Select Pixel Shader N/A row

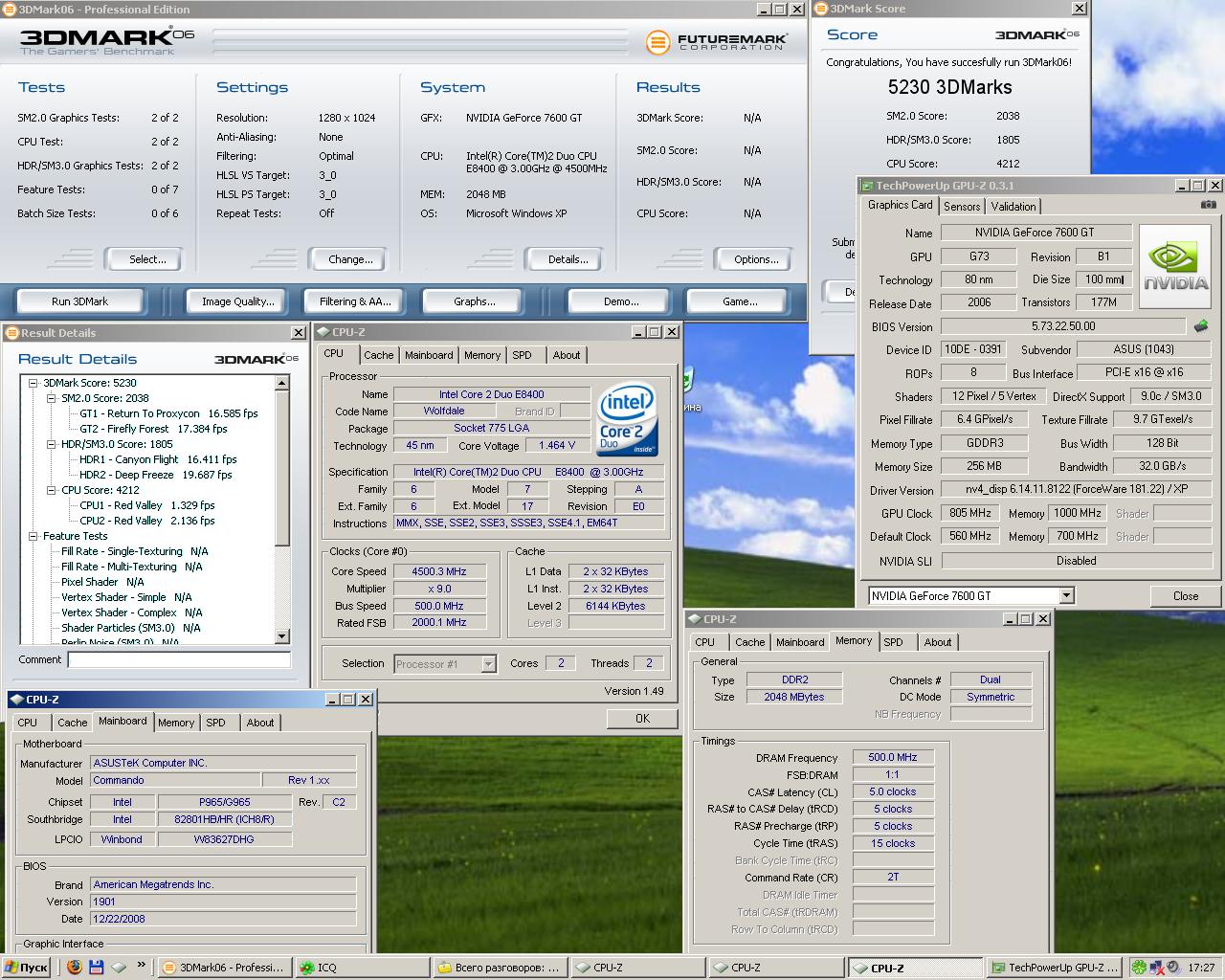click(x=102, y=582)
